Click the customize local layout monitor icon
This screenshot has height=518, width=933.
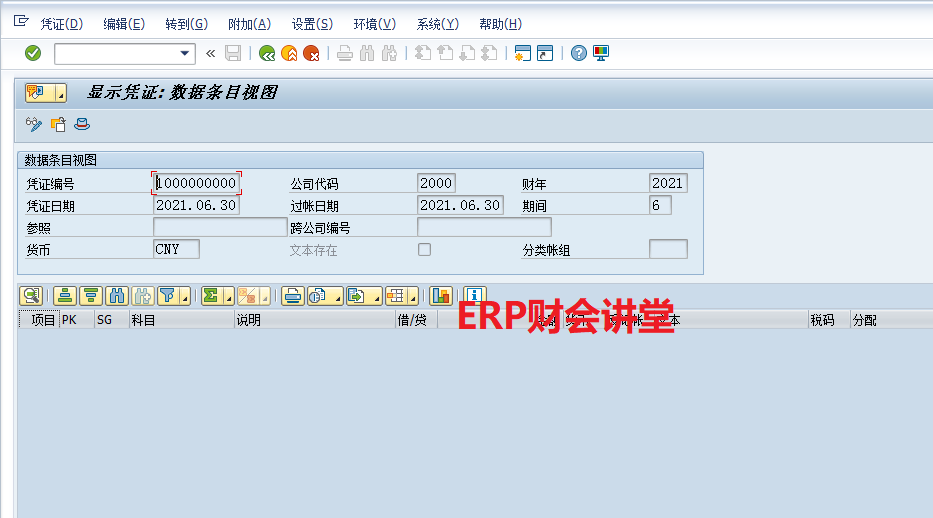click(601, 53)
